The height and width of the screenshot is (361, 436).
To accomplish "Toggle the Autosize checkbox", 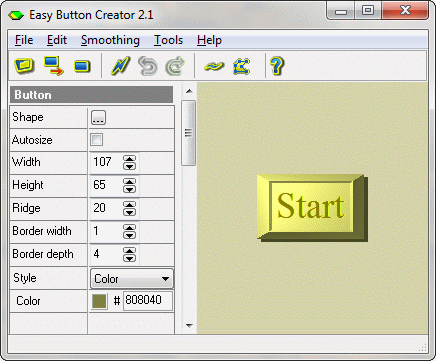I will (97, 139).
